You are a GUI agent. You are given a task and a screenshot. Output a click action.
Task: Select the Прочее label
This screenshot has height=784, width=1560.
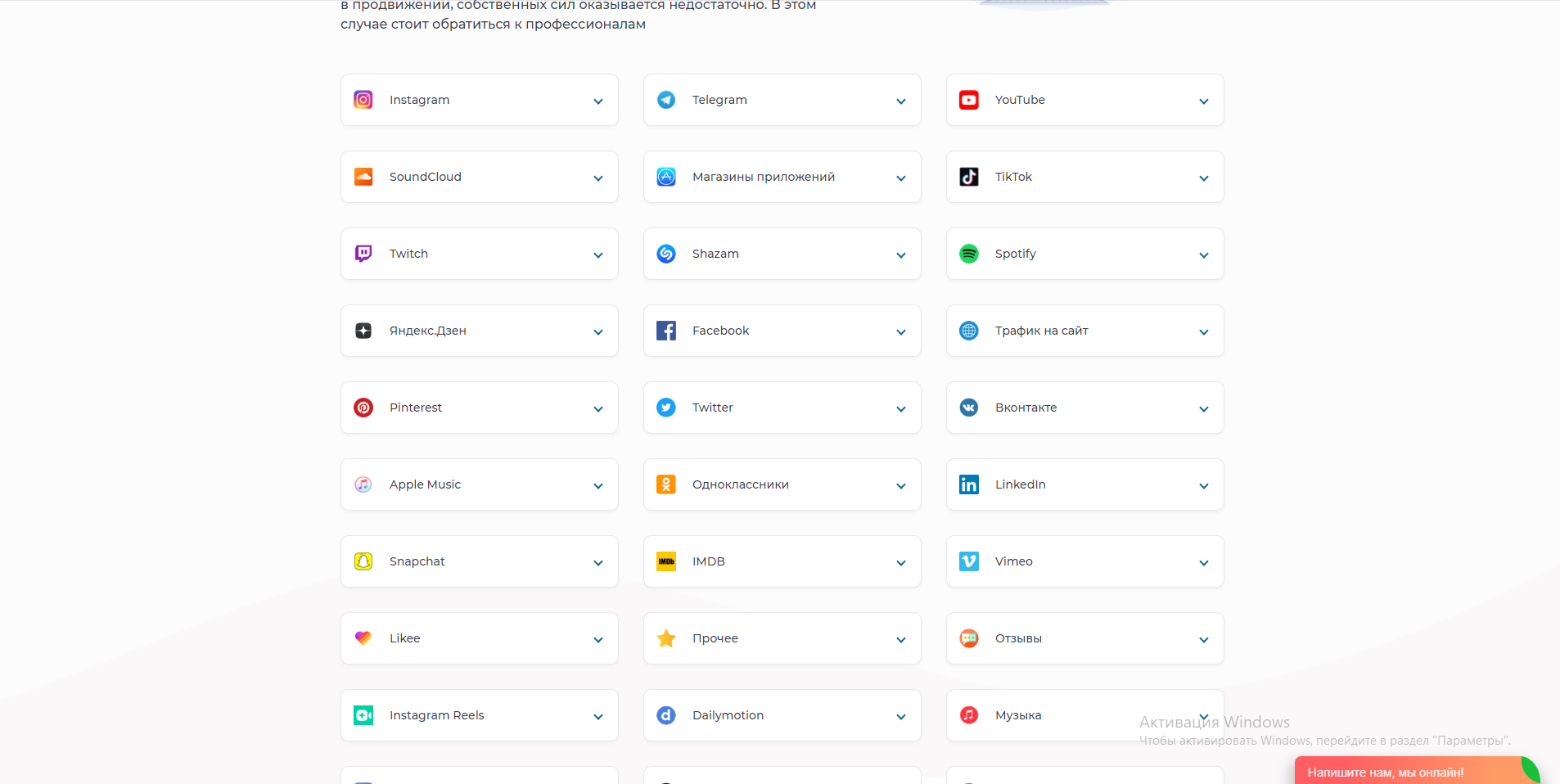[x=715, y=638]
